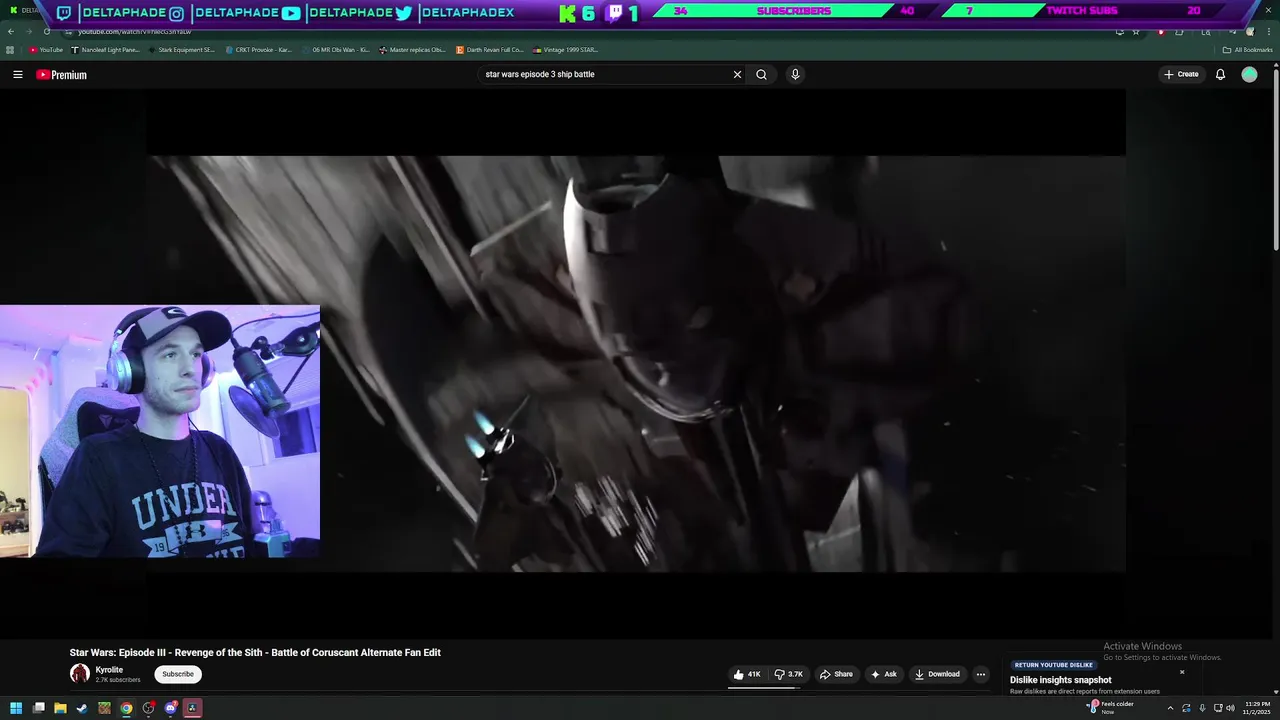The width and height of the screenshot is (1280, 720).
Task: Close the Dislike insights snapshot panel
Action: click(x=1182, y=672)
